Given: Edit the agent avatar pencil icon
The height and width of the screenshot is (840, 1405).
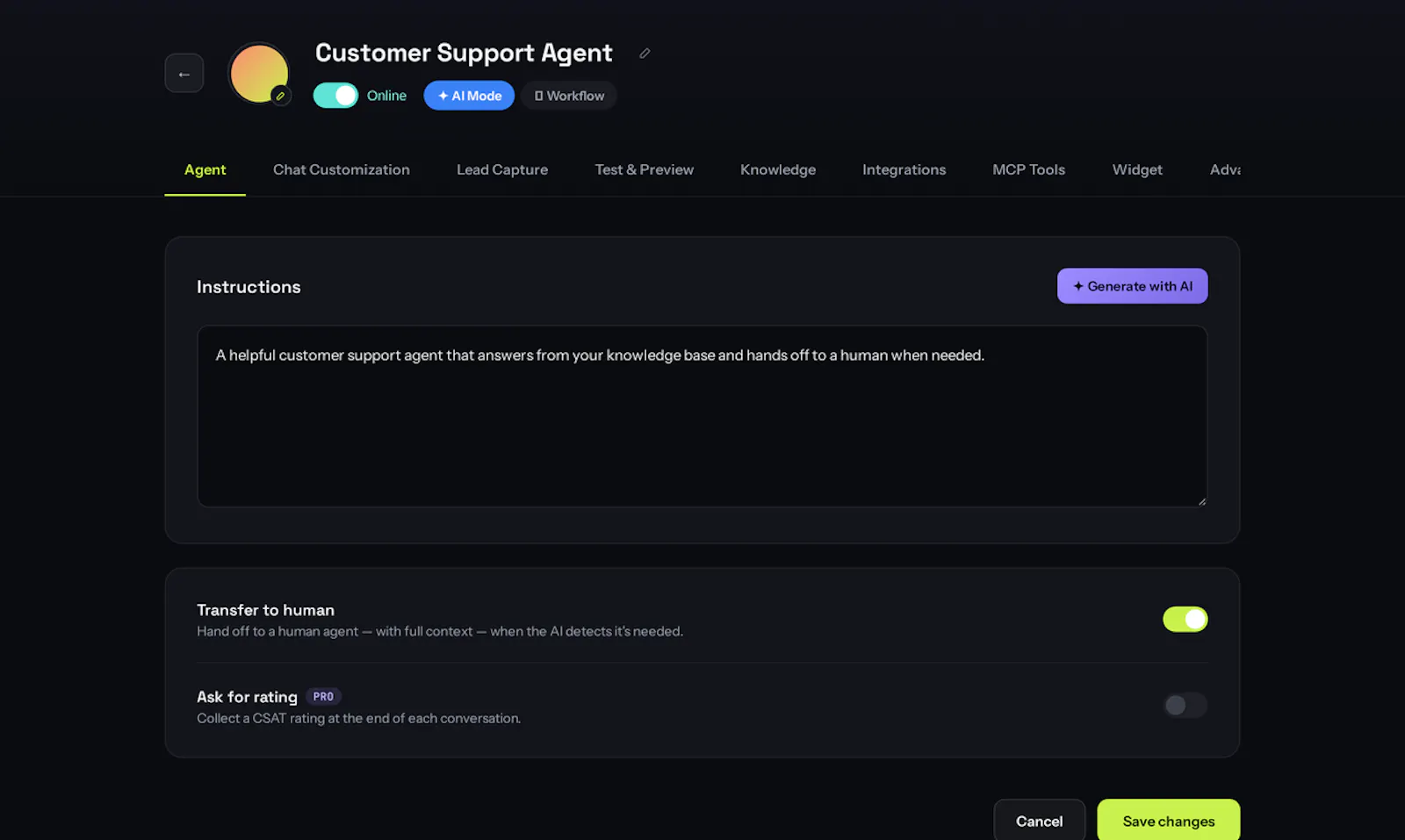Looking at the screenshot, I should [x=280, y=96].
